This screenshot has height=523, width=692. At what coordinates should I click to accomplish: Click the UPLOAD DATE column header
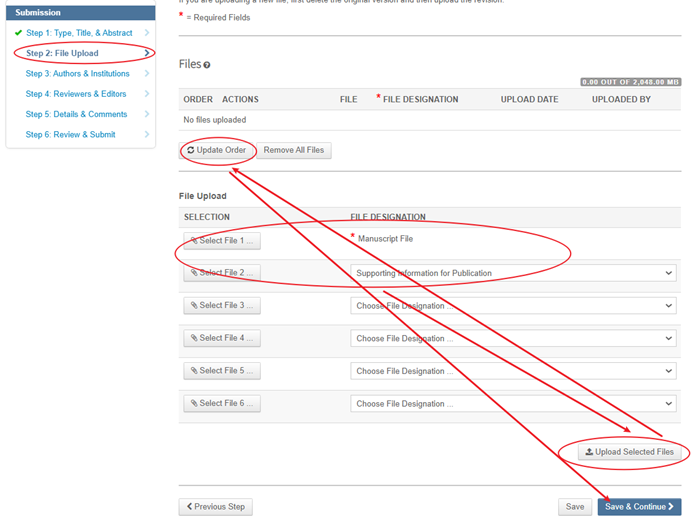point(529,99)
